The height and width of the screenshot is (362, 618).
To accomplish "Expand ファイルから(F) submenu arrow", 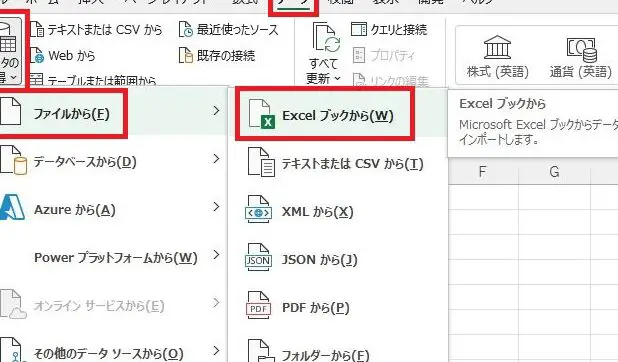I will click(216, 110).
